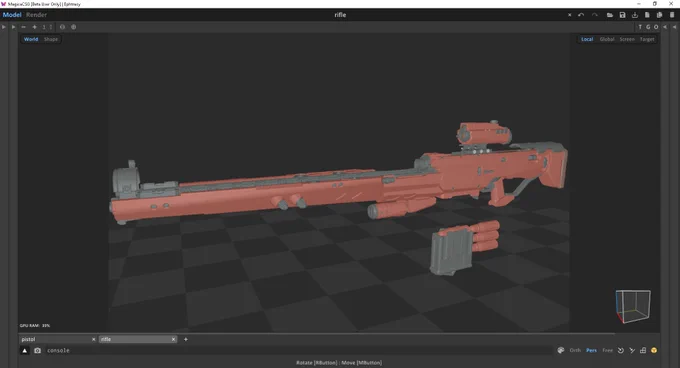
Task: Click the MagicaCSG app icon in title bar
Action: tap(3, 4)
